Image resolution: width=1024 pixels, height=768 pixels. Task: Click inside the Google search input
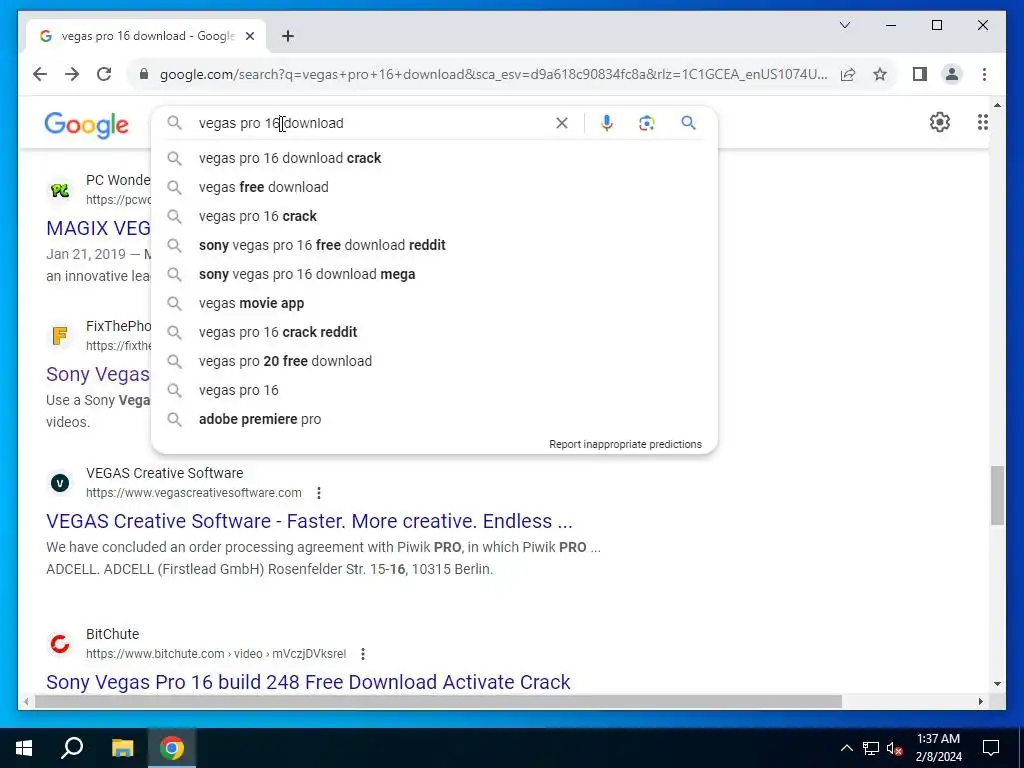point(372,123)
